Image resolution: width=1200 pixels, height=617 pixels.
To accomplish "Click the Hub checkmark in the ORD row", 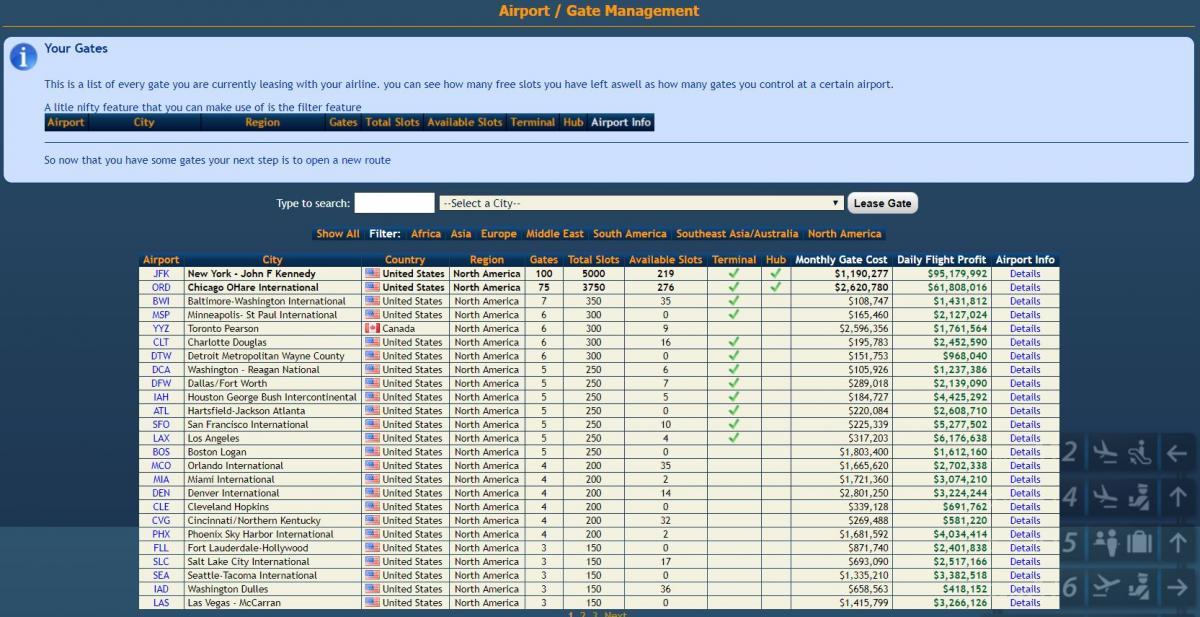I will [776, 287].
